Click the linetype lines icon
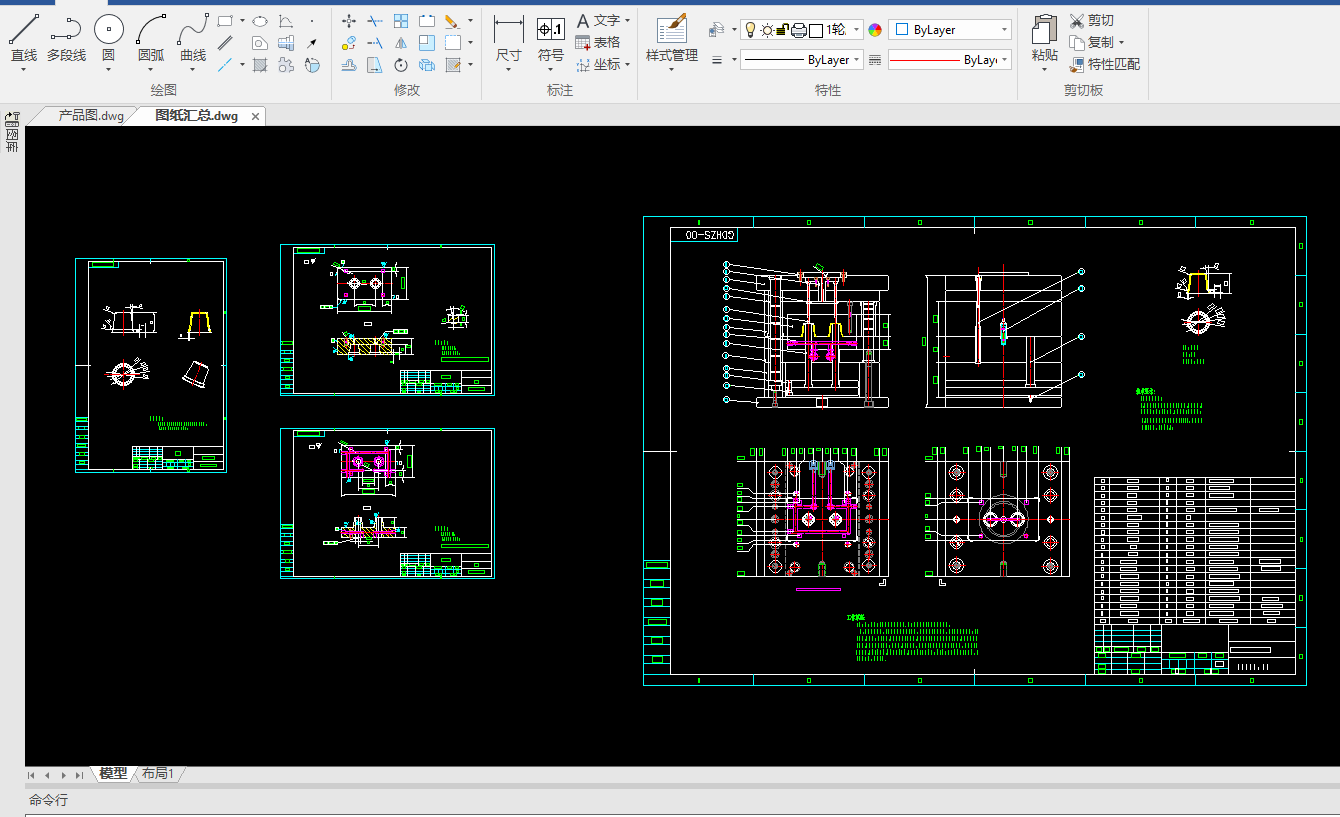The width and height of the screenshot is (1340, 817). click(717, 60)
